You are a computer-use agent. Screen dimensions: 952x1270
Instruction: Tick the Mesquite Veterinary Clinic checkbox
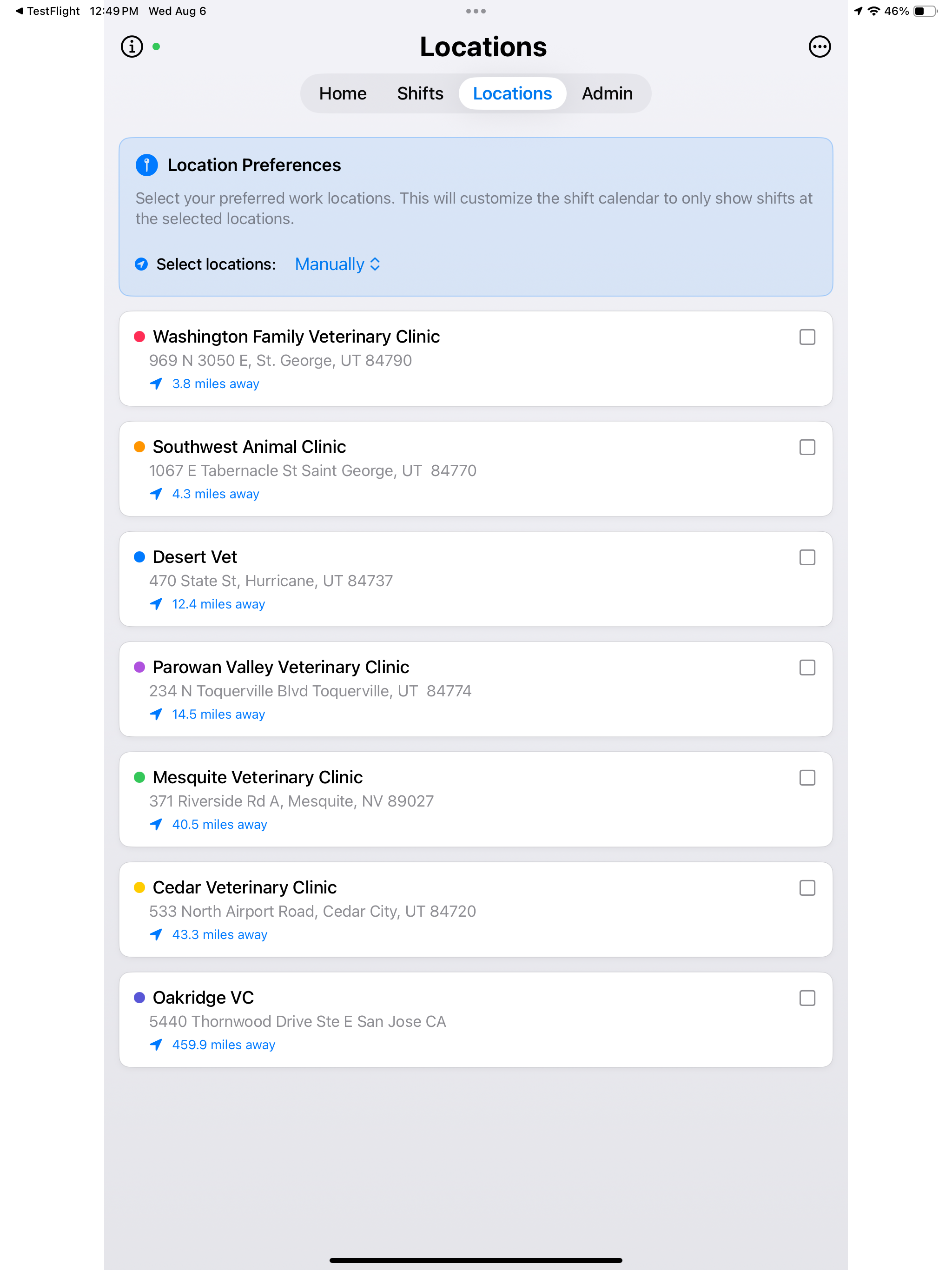click(807, 778)
